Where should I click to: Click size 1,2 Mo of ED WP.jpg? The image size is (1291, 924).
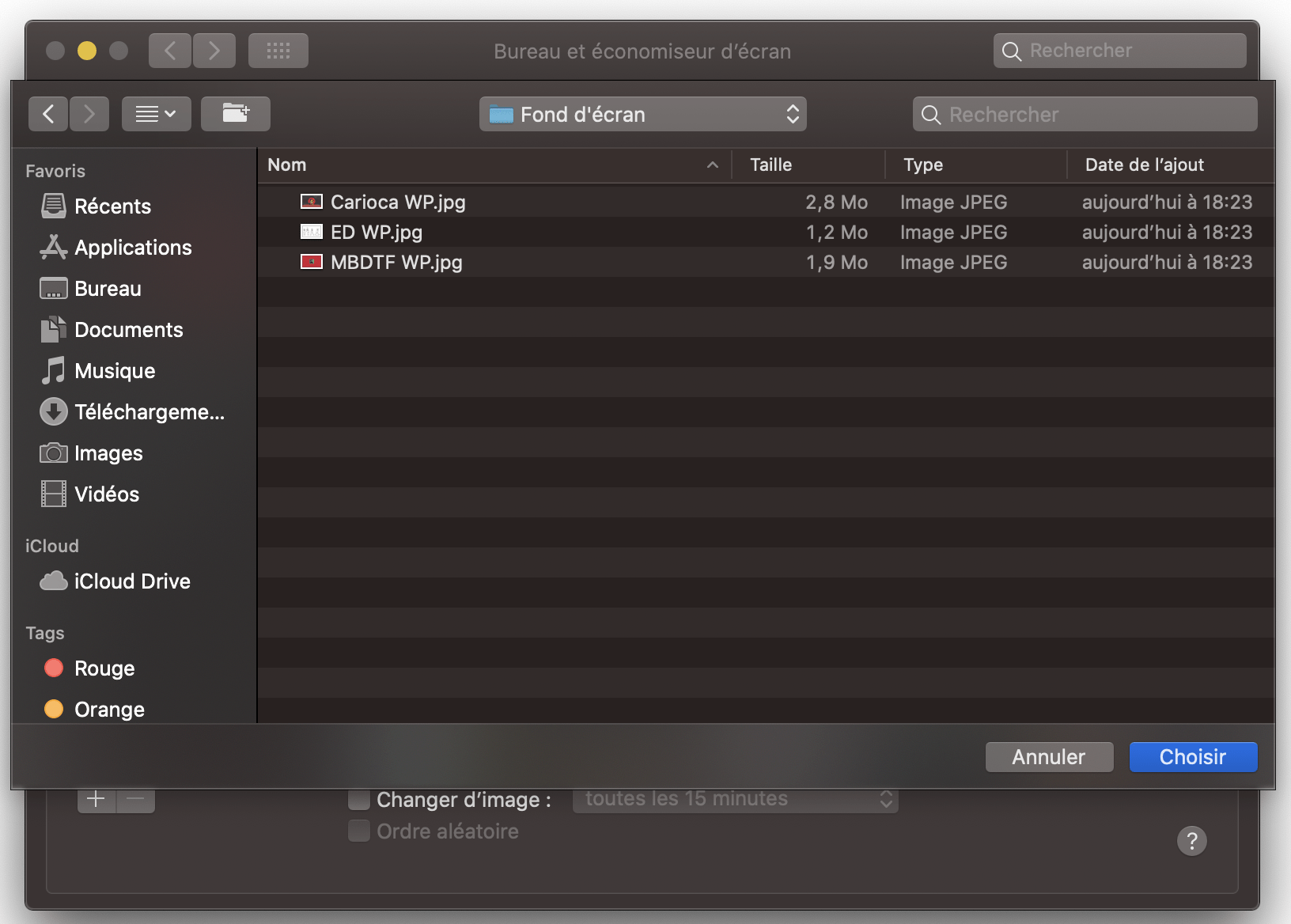point(837,233)
